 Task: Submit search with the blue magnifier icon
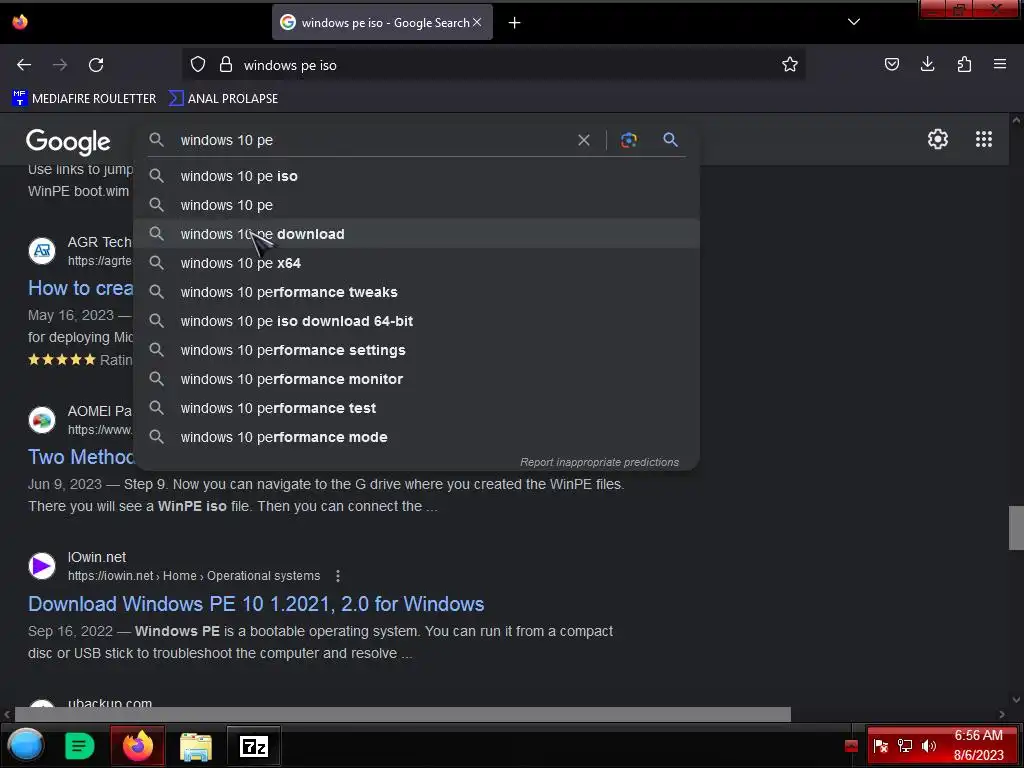click(670, 140)
